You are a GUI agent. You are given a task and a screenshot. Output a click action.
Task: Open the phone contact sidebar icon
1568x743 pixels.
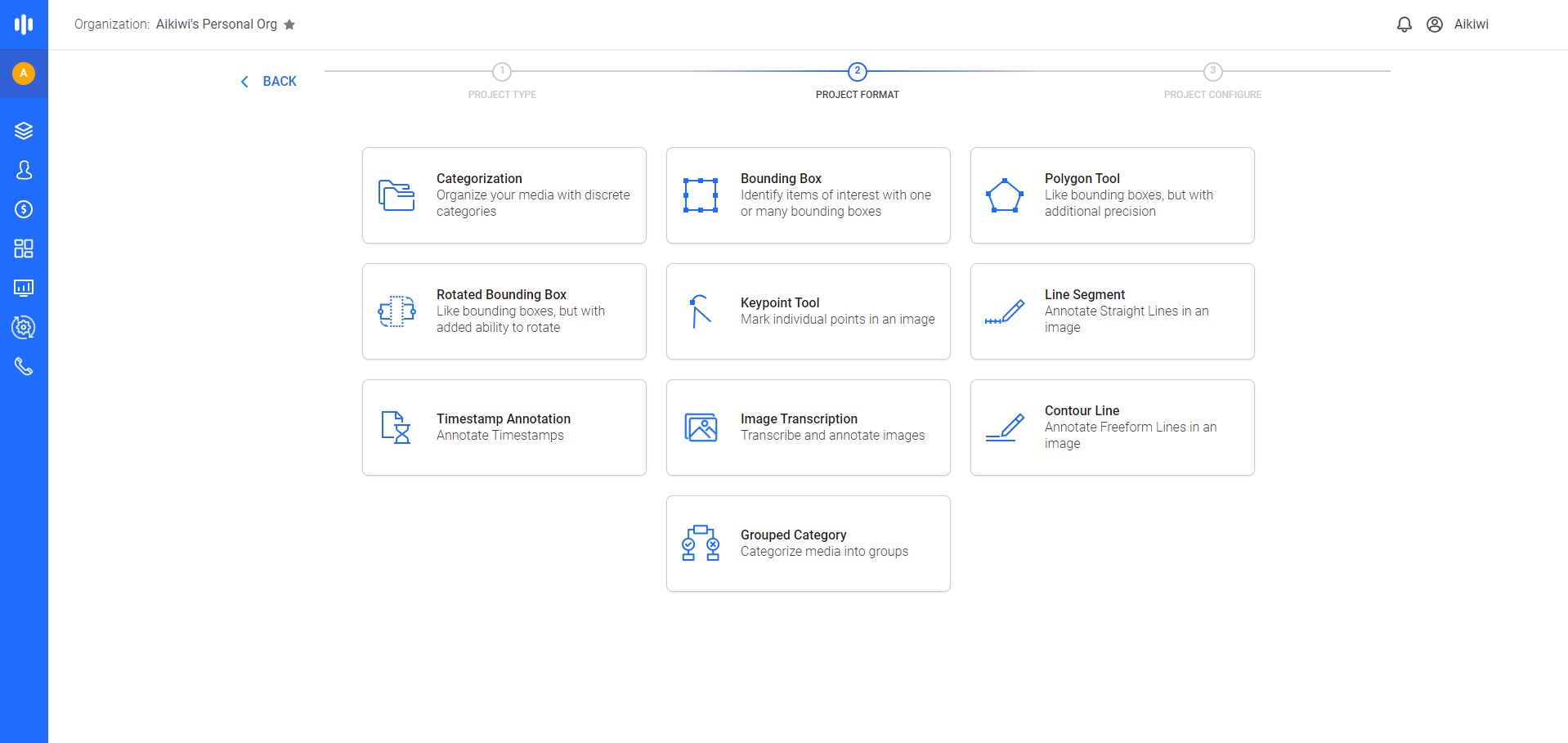click(x=24, y=366)
